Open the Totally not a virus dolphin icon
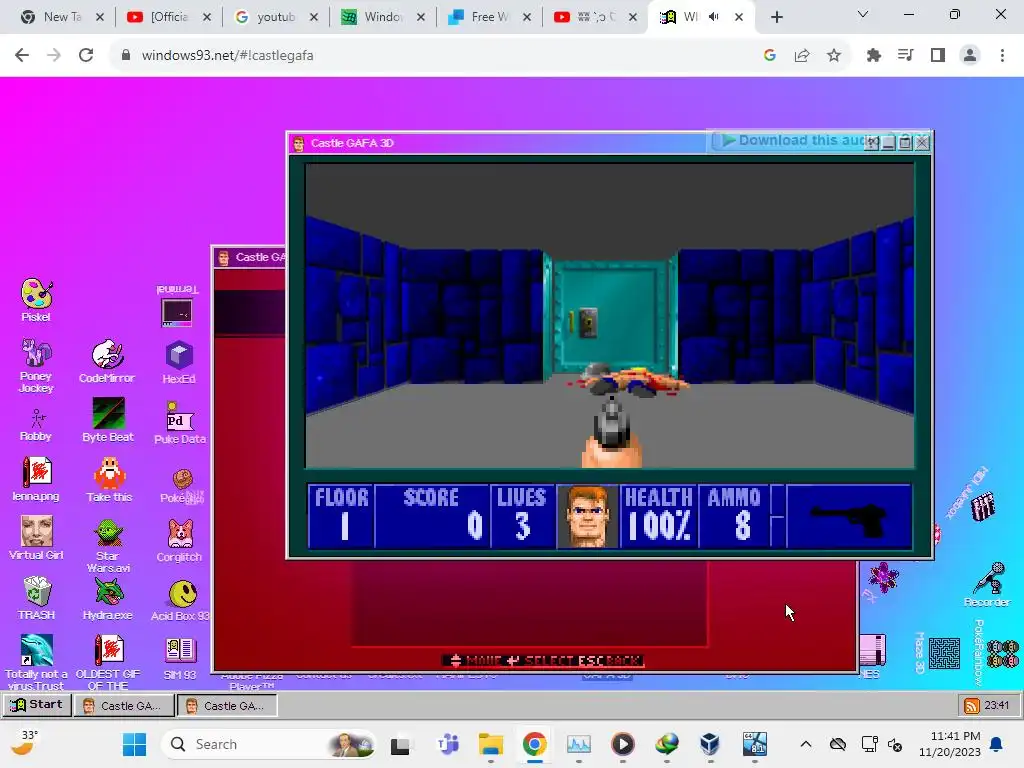This screenshot has height=768, width=1024. click(36, 662)
